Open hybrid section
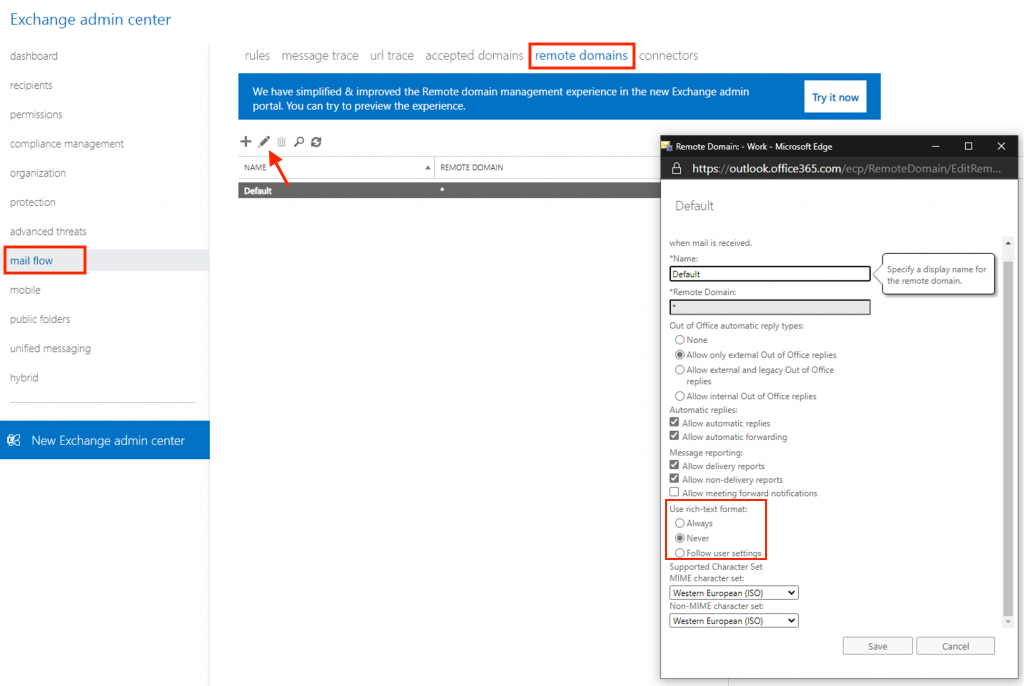Viewport: 1024px width, 686px height. [24, 378]
